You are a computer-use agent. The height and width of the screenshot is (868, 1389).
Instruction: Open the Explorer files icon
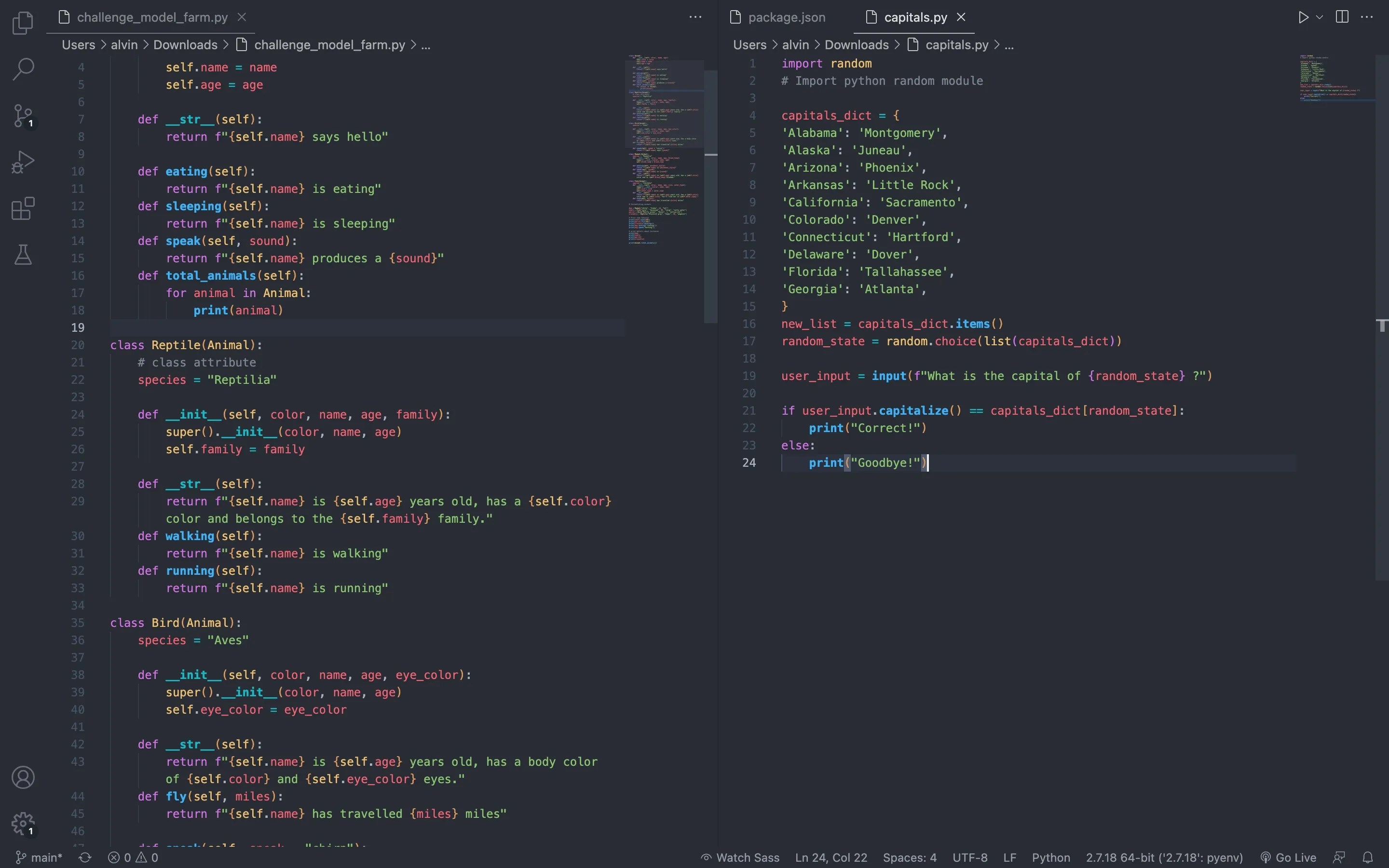coord(23,23)
